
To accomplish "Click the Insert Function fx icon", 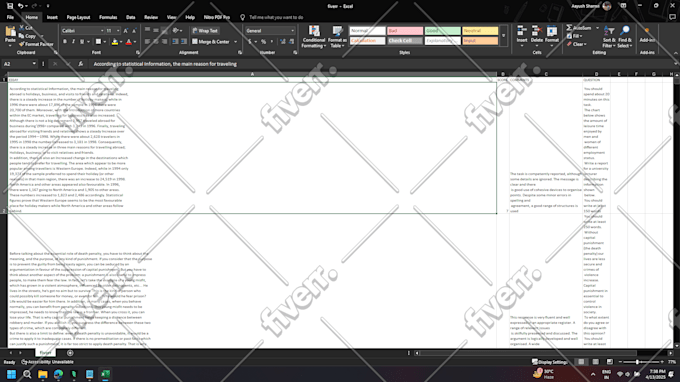I will [x=81, y=64].
